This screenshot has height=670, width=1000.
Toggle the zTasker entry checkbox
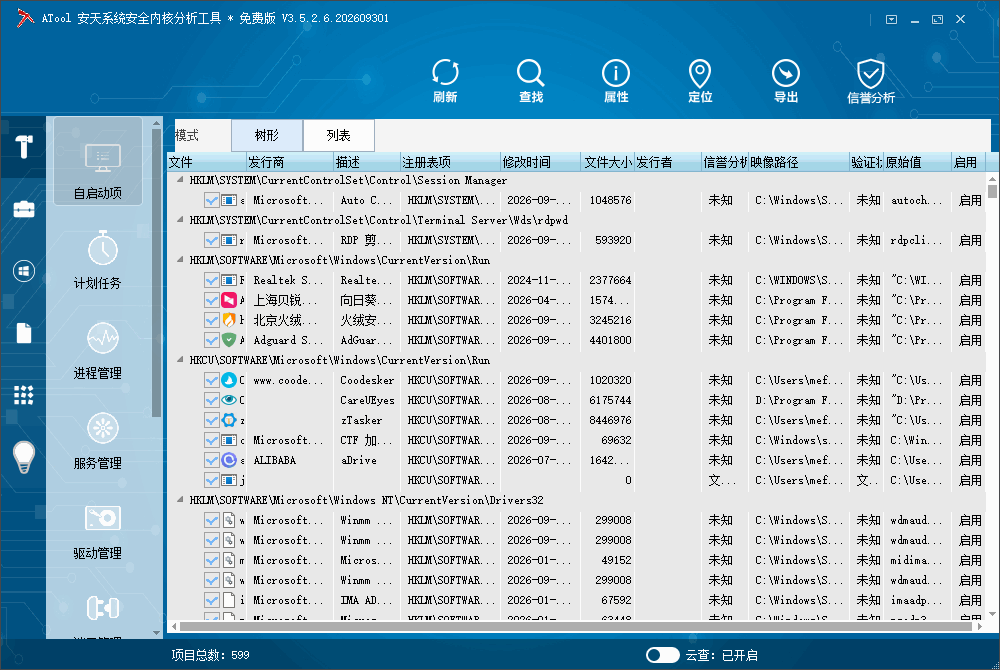212,420
